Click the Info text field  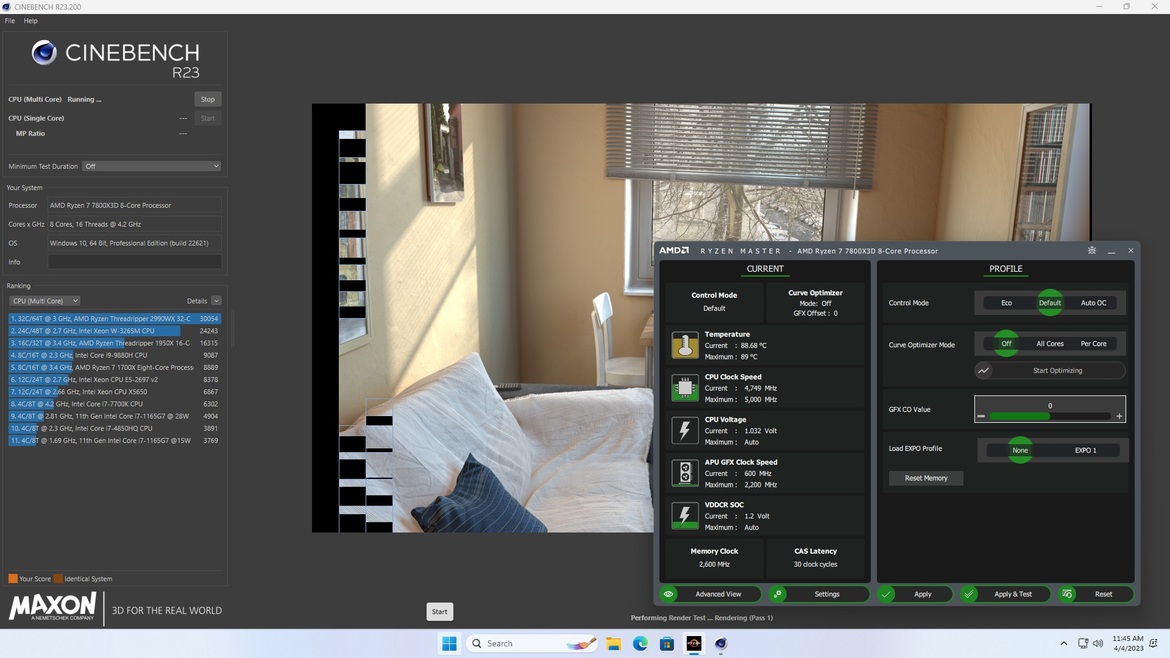pos(134,262)
